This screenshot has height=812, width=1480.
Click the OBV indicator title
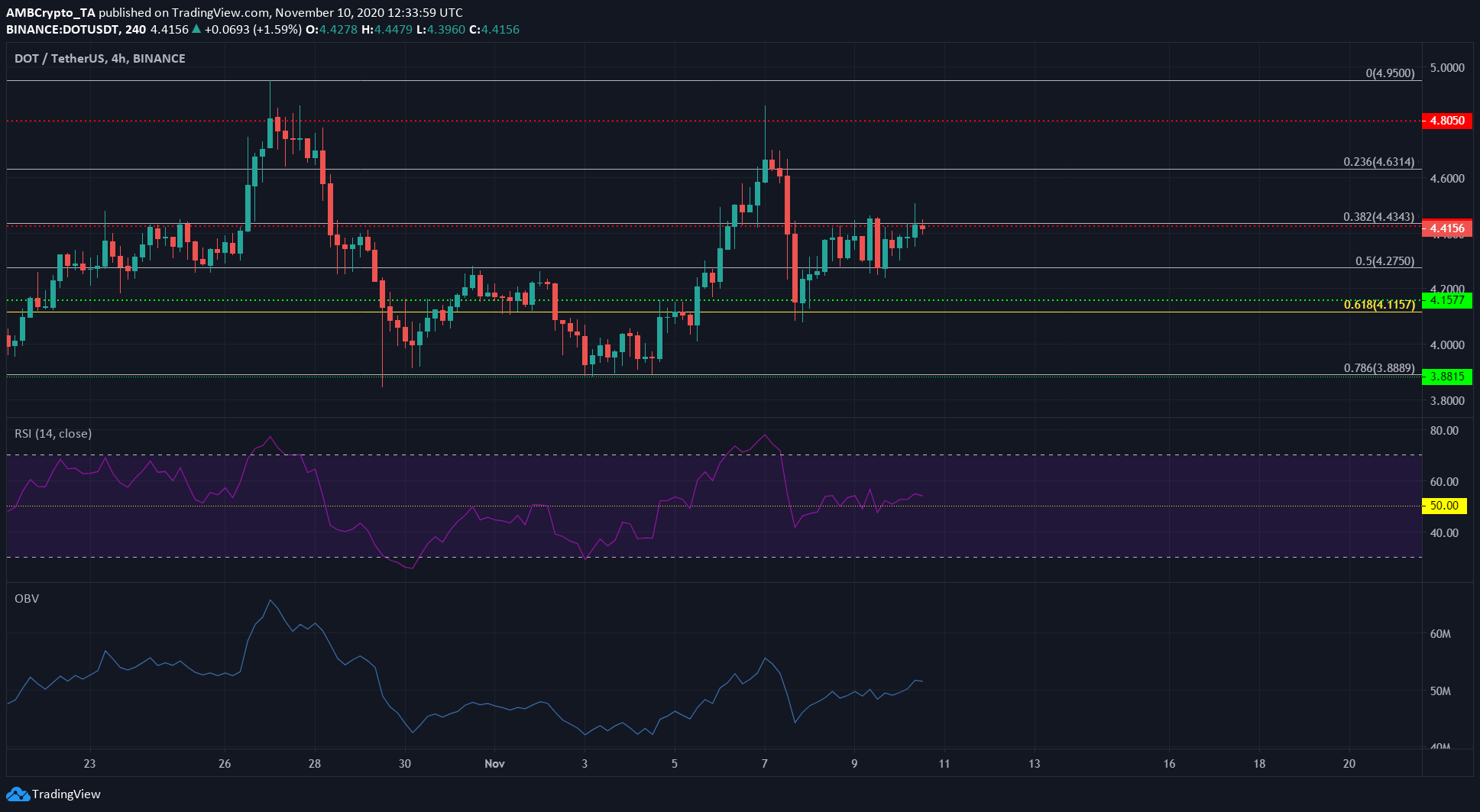point(27,598)
